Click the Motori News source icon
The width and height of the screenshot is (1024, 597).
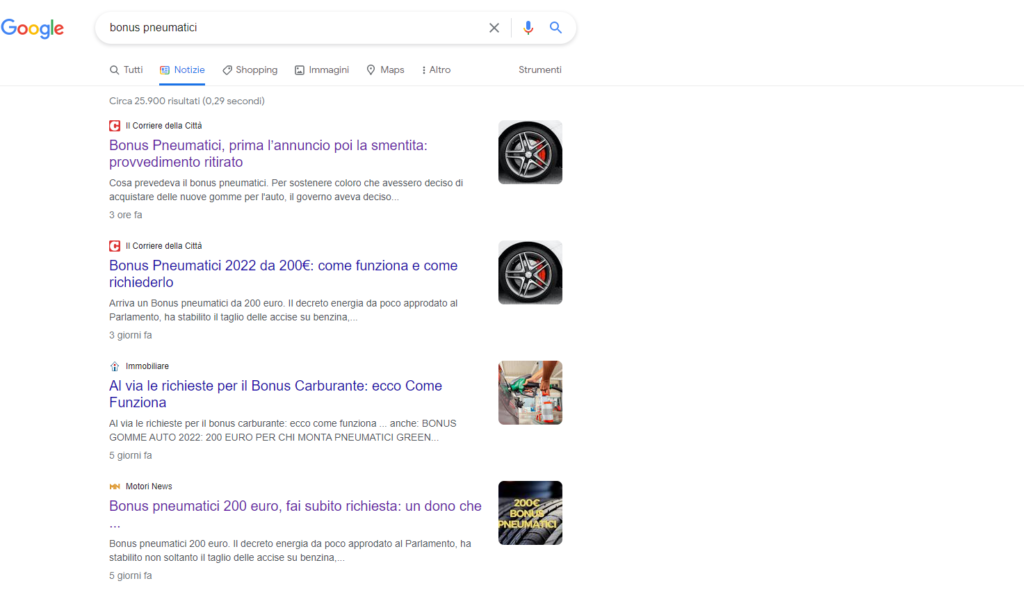[113, 486]
